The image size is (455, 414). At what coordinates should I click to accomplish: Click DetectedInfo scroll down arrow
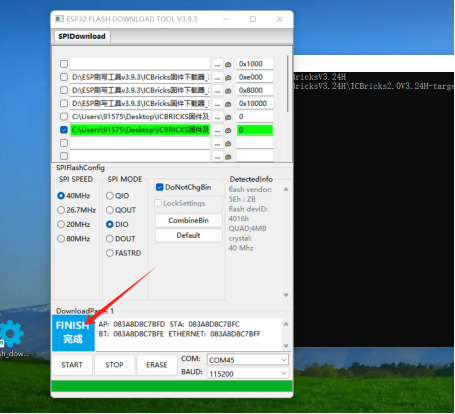pyautogui.click(x=286, y=295)
